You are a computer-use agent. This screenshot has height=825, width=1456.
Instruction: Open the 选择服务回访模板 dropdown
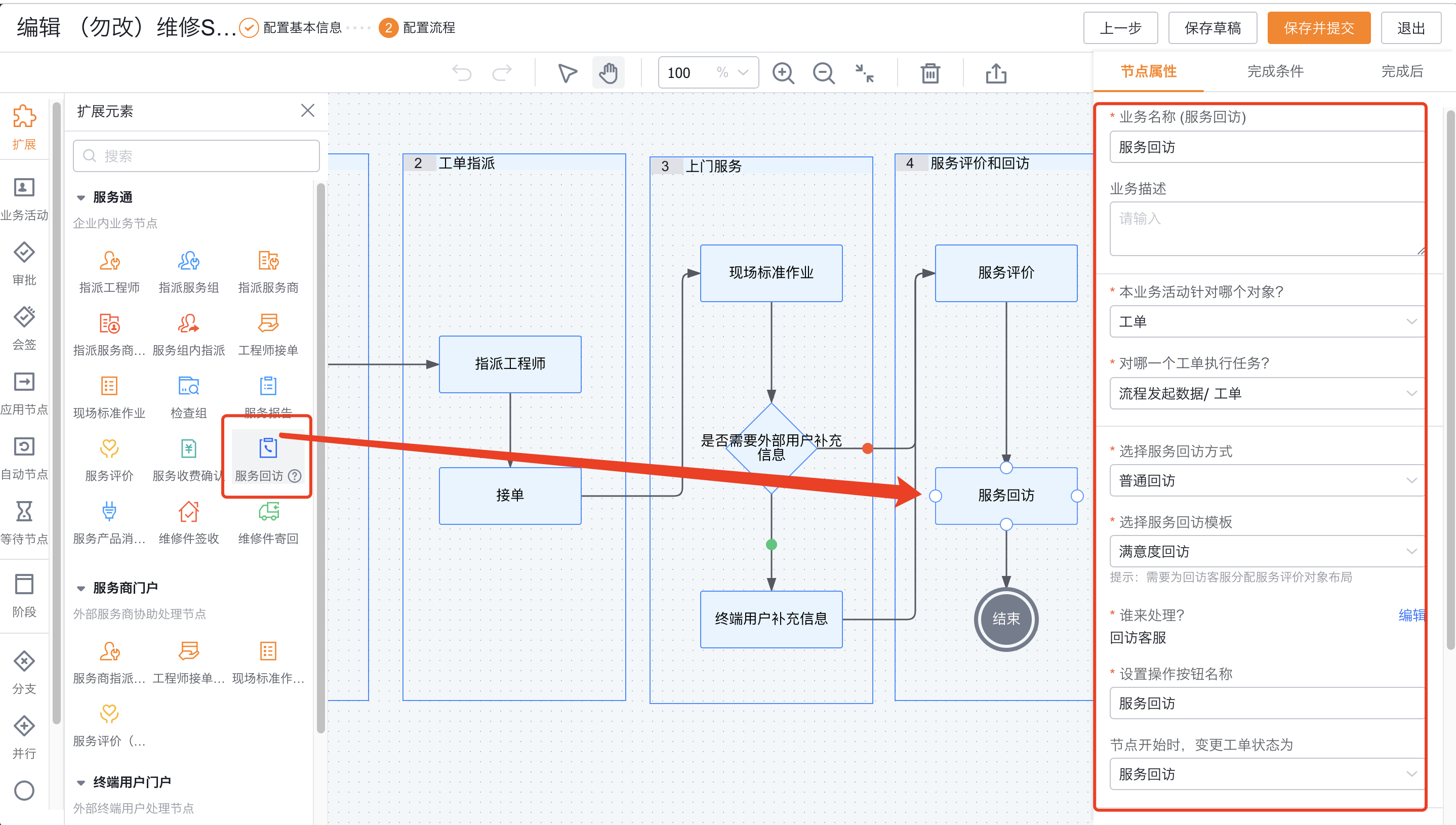click(x=1266, y=552)
